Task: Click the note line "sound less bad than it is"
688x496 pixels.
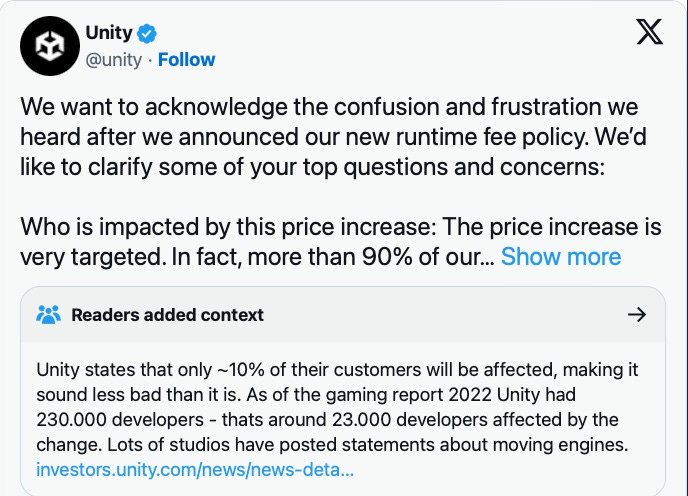Action: click(x=139, y=395)
